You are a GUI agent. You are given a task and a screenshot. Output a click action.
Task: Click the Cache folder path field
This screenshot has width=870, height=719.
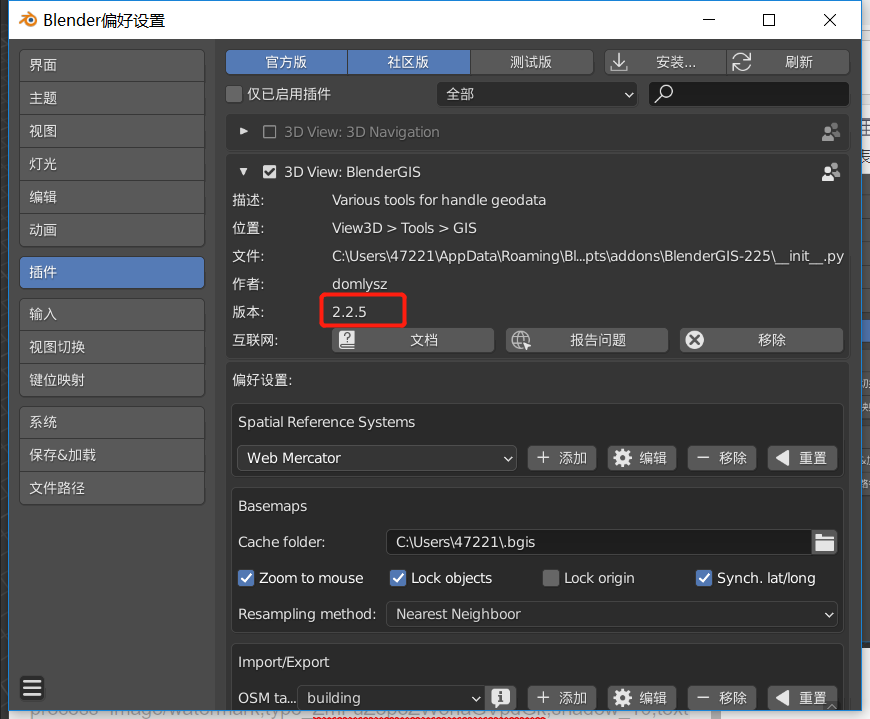click(599, 542)
